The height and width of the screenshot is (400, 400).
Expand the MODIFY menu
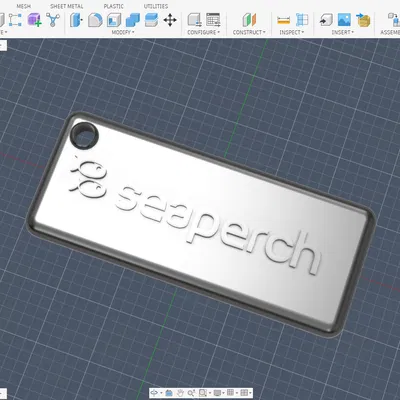pos(123,32)
